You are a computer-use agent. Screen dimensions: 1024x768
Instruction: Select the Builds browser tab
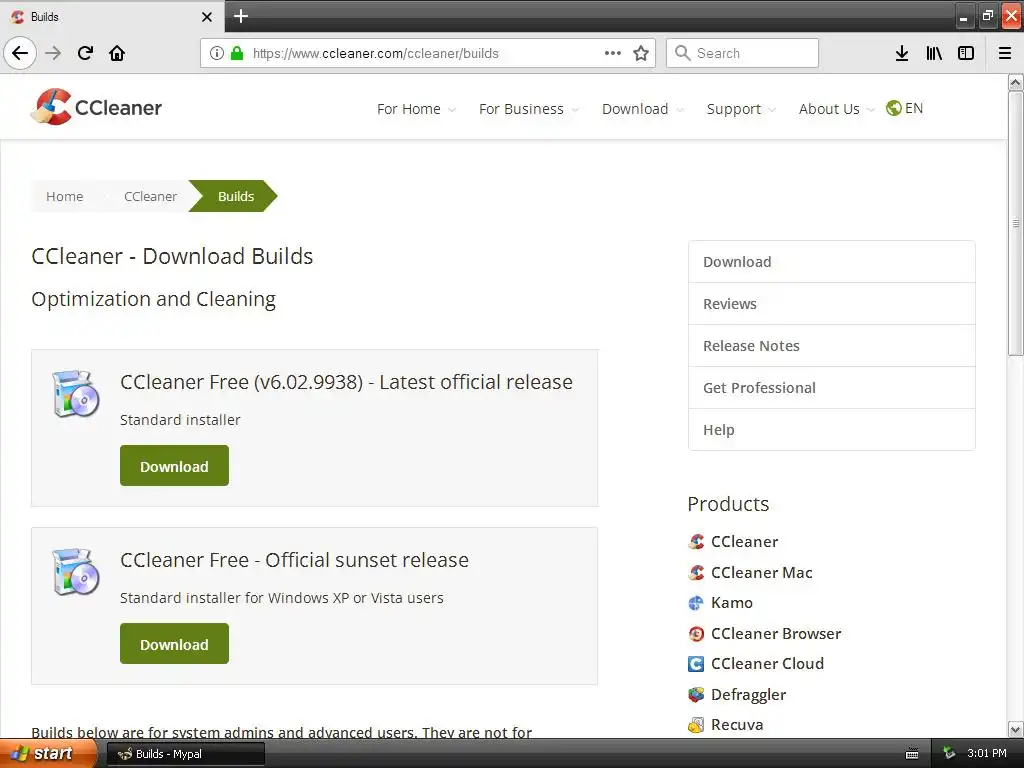(x=112, y=16)
